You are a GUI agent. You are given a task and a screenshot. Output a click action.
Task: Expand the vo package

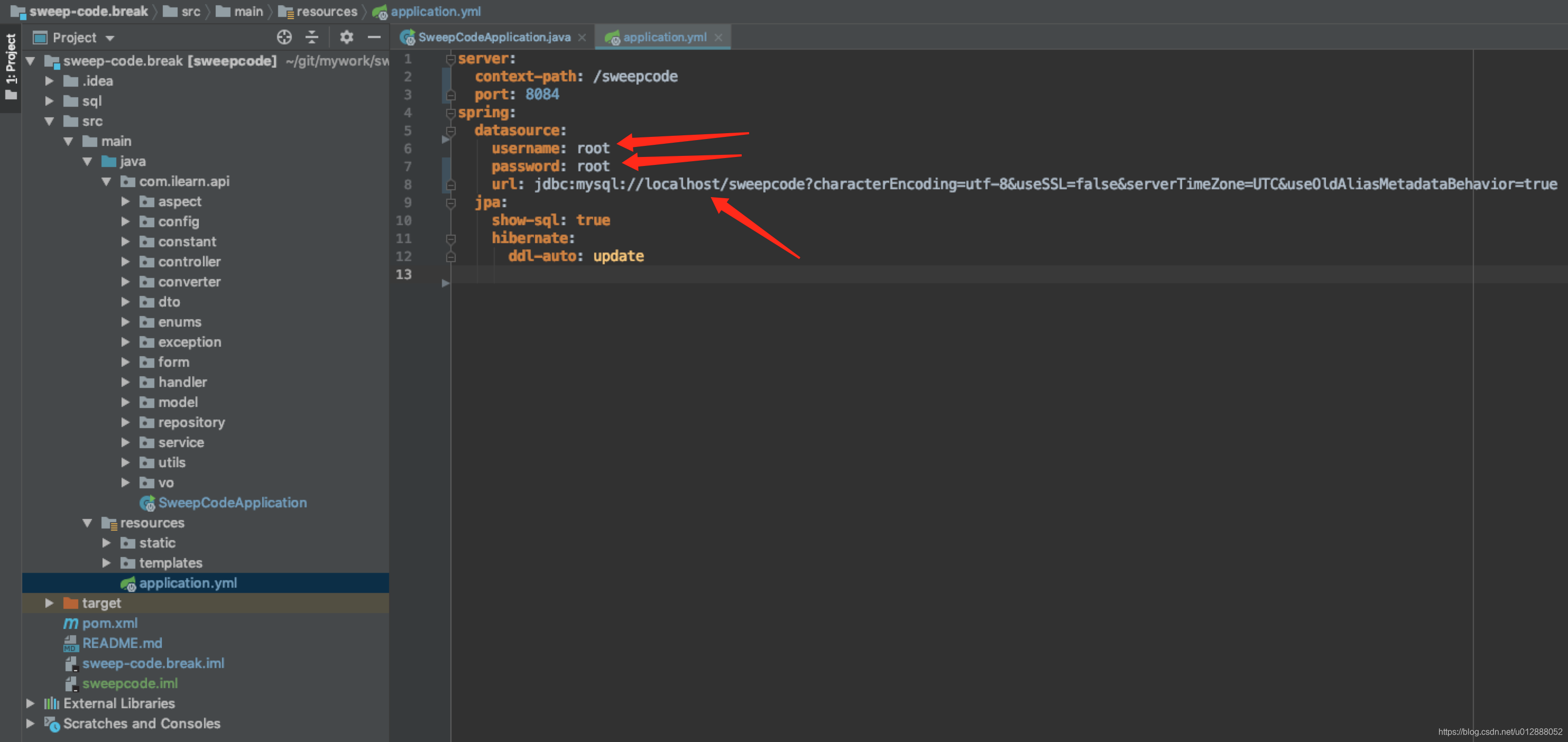click(125, 483)
